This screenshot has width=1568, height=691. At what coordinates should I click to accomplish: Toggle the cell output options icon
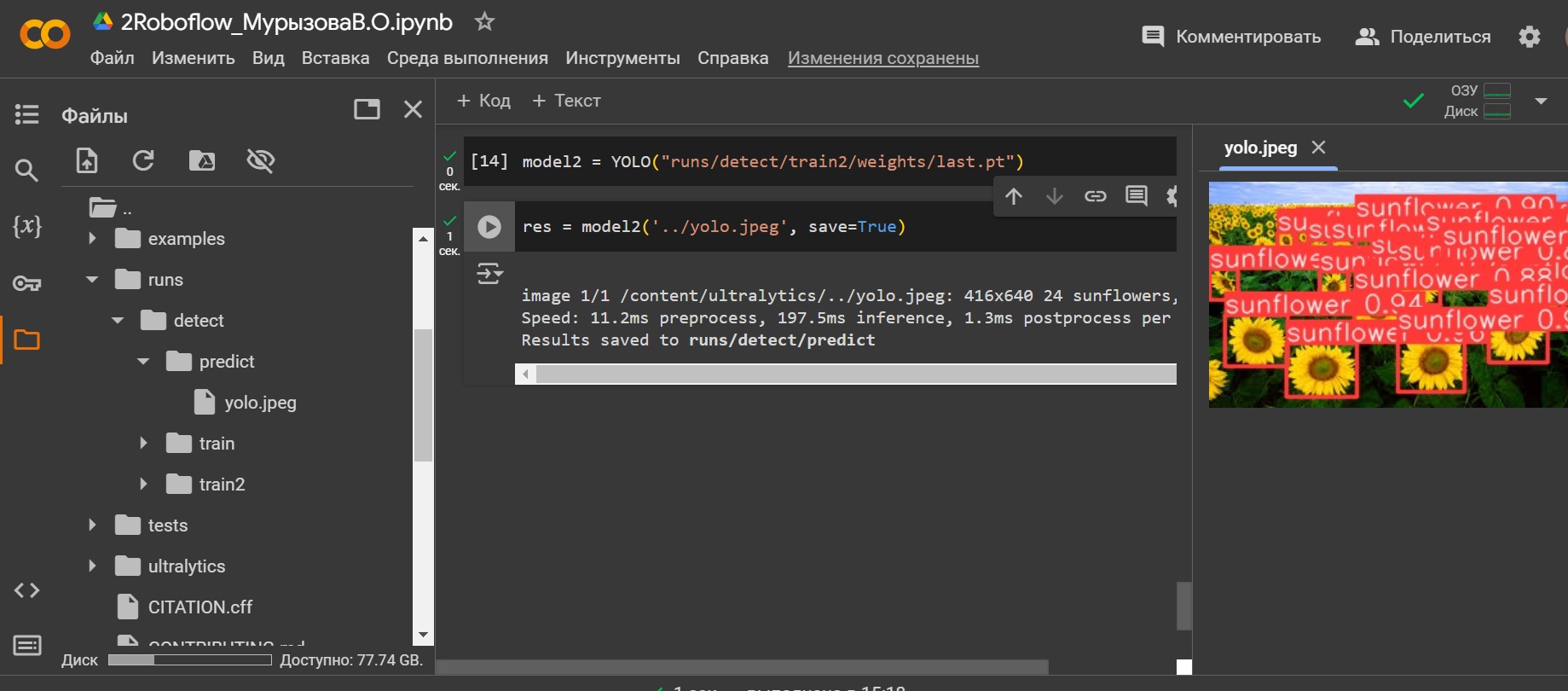click(489, 273)
